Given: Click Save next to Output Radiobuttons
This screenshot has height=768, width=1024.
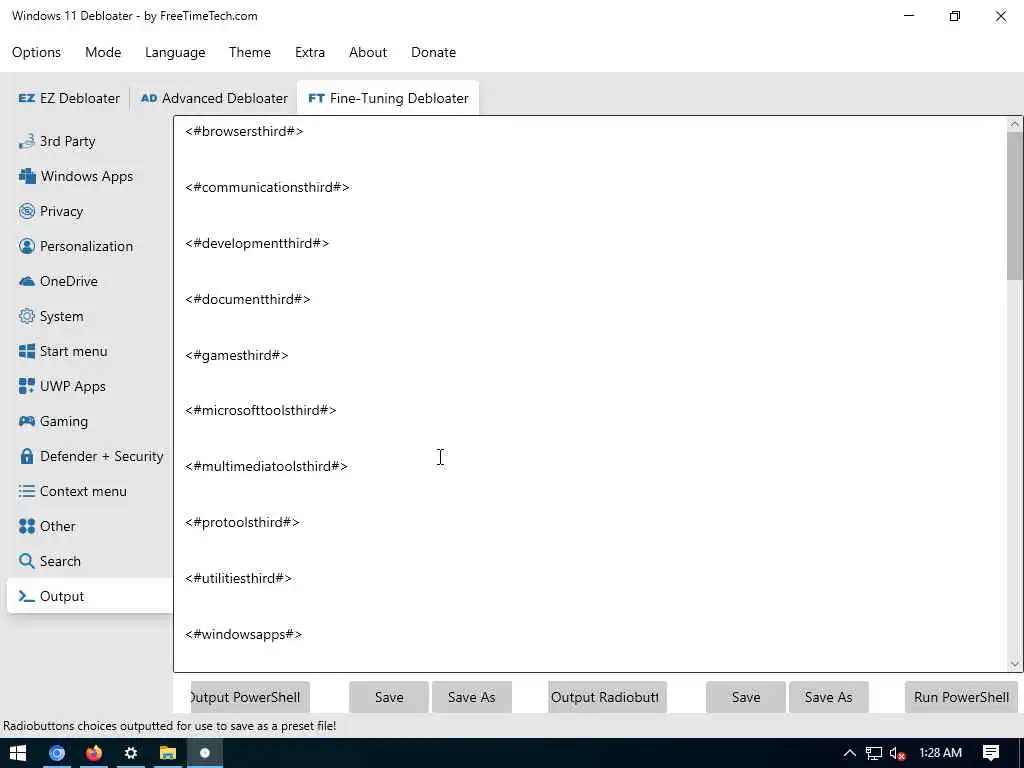Looking at the screenshot, I should (746, 697).
